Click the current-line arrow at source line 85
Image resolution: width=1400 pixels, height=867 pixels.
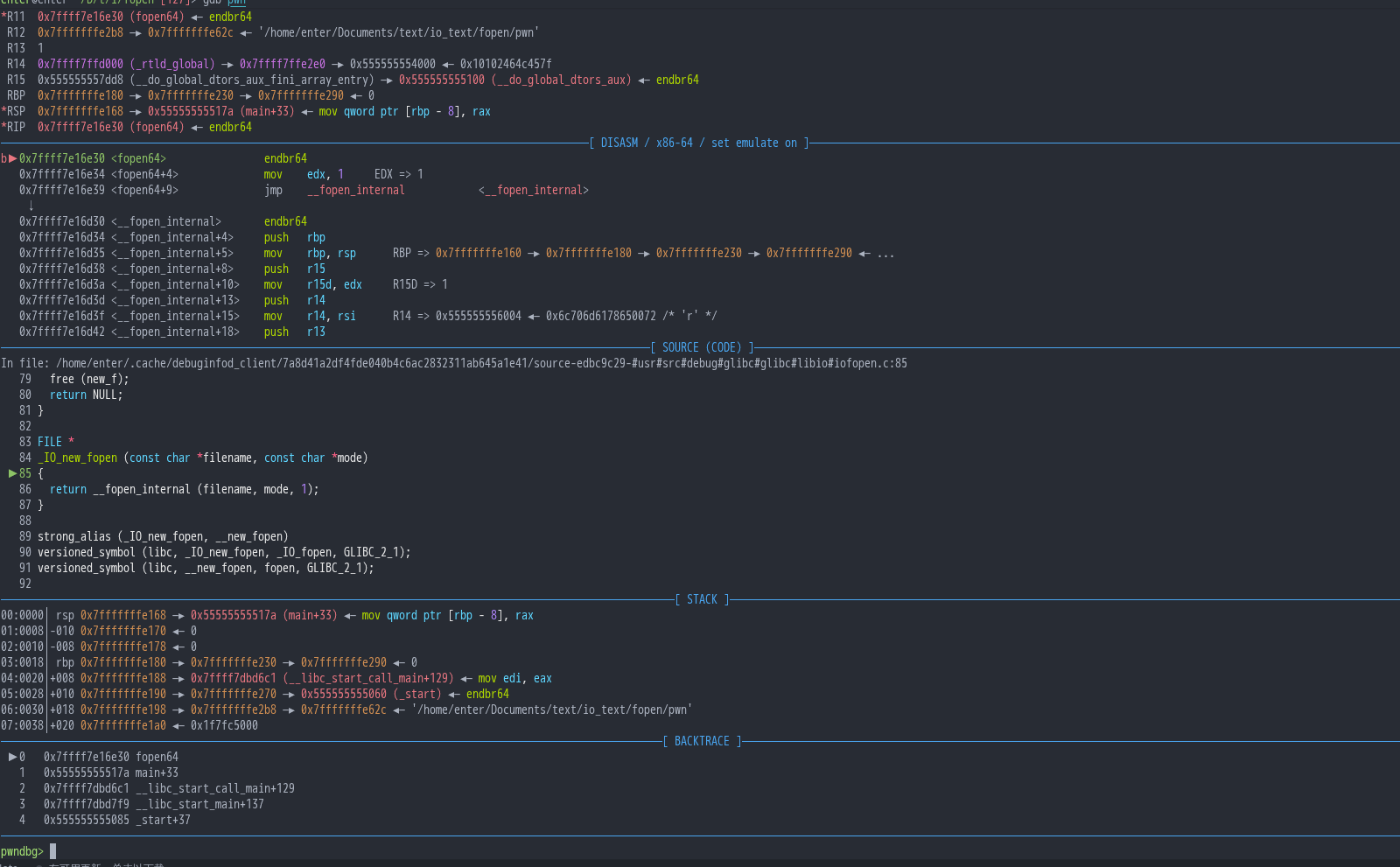point(12,473)
